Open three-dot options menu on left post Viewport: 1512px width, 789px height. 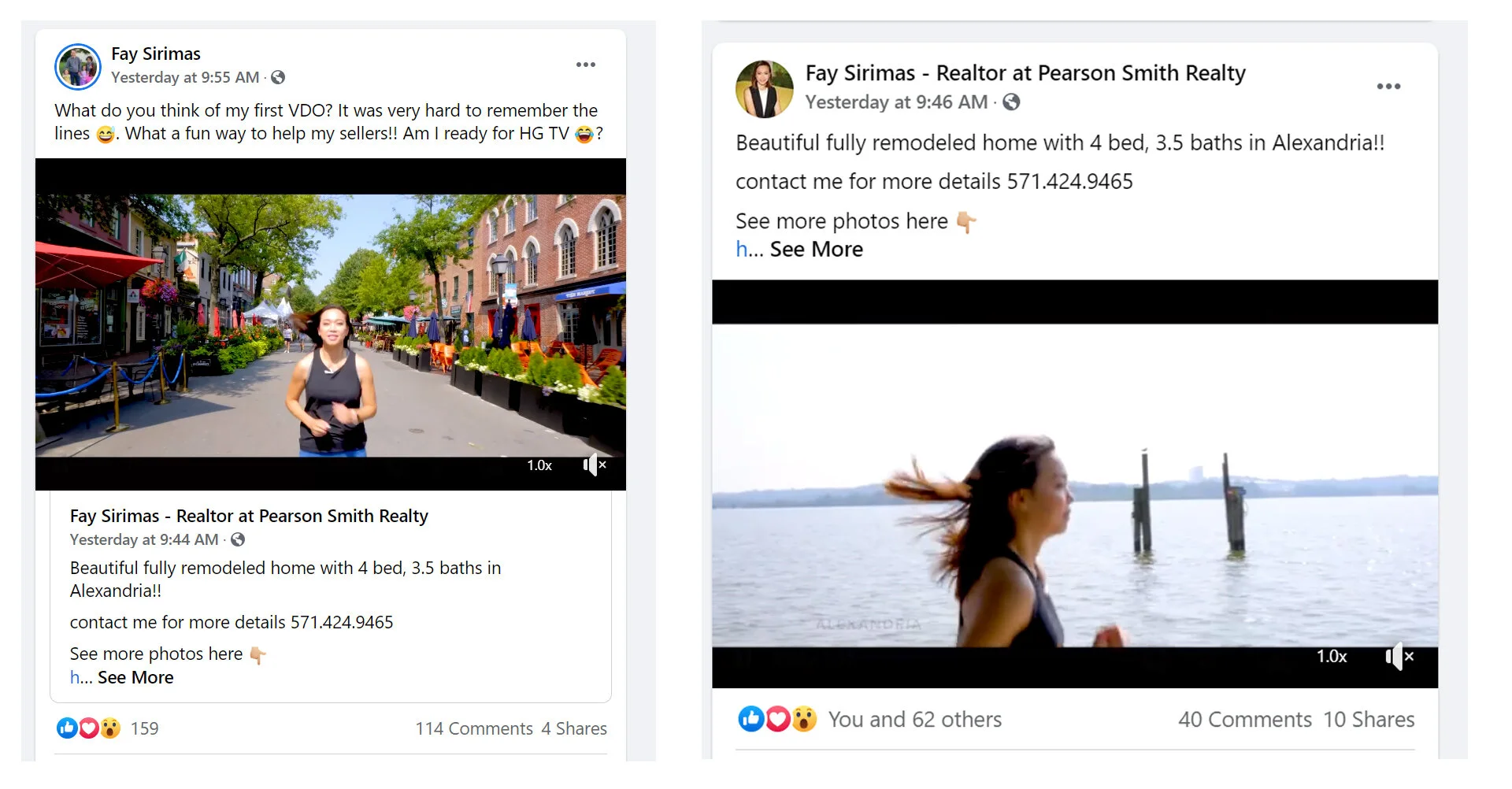click(585, 65)
